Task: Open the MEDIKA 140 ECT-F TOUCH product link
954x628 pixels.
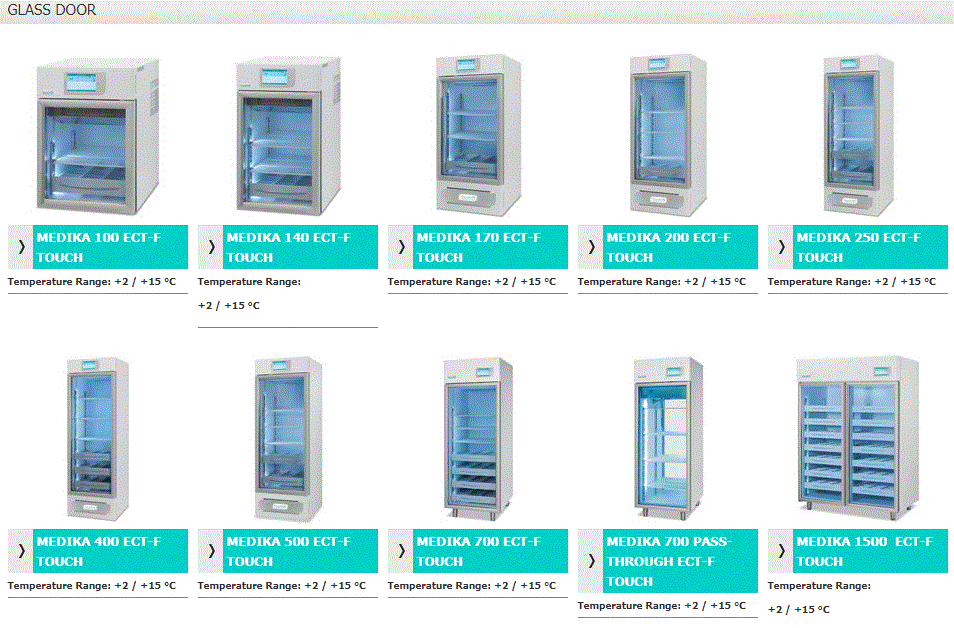Action: [300, 247]
